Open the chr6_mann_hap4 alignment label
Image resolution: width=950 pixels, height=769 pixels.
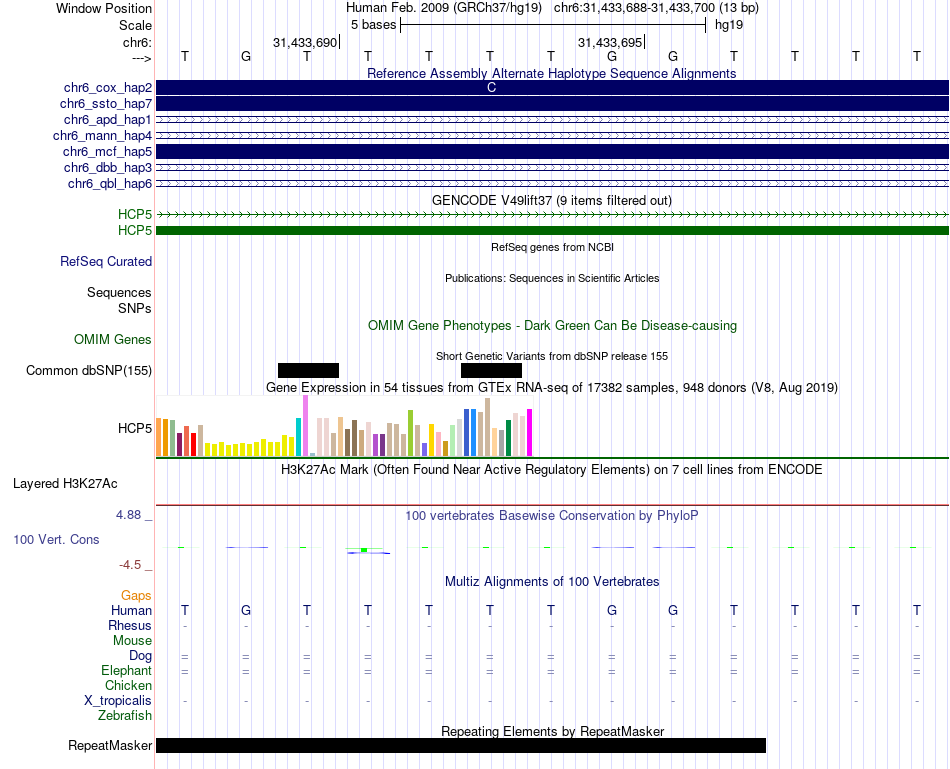click(102, 136)
